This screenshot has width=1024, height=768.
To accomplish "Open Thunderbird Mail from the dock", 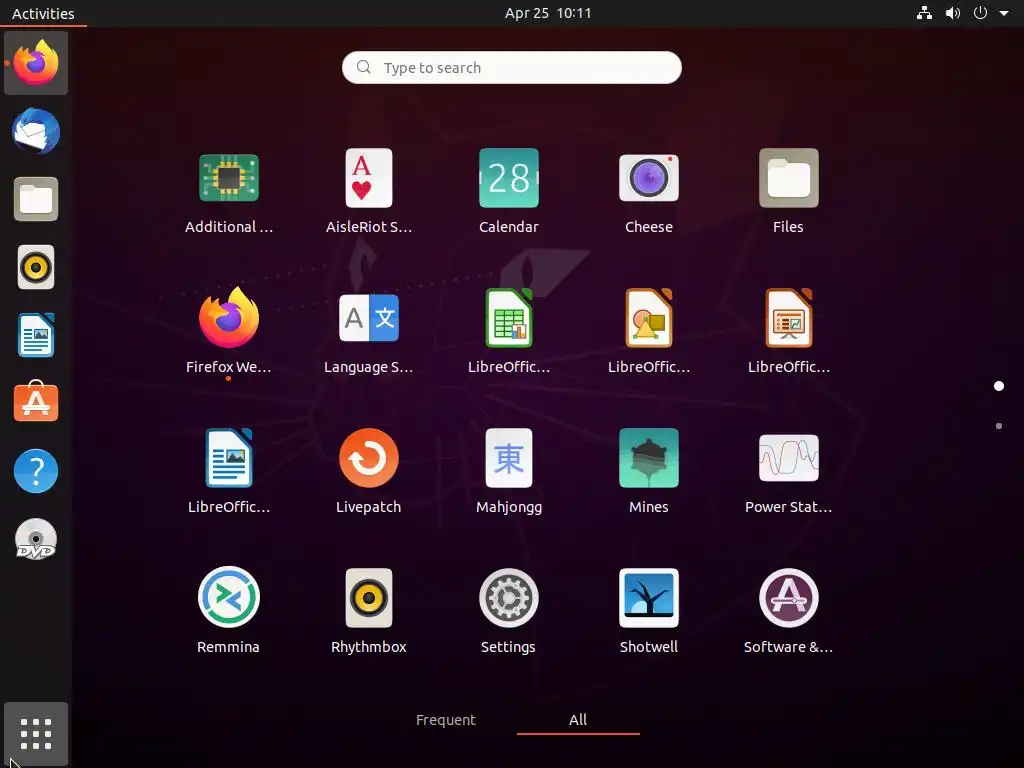I will [36, 131].
